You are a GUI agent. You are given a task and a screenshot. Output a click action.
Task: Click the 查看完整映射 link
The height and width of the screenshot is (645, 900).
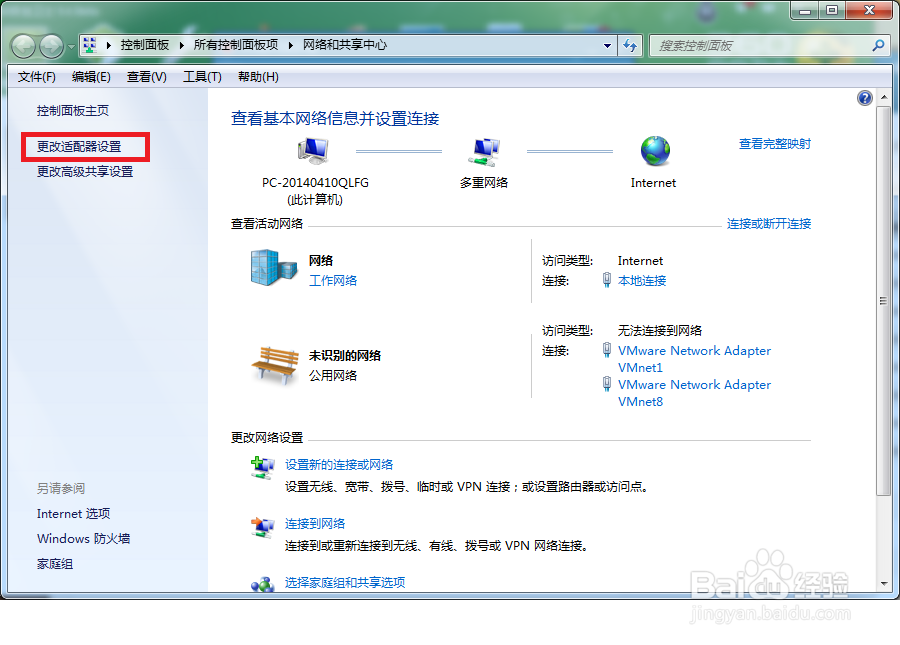pyautogui.click(x=775, y=144)
